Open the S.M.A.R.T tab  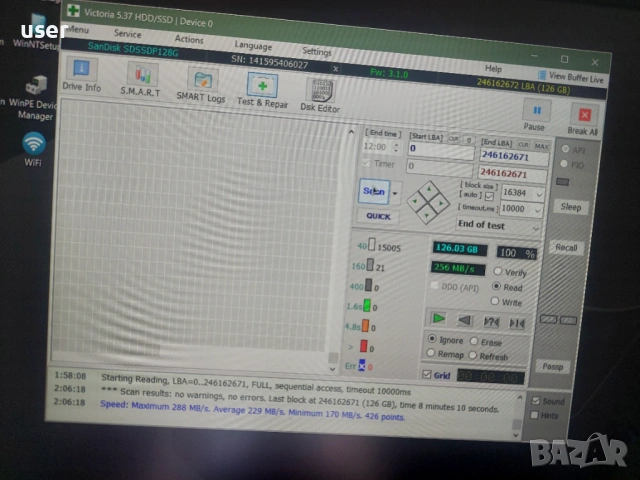pos(141,80)
